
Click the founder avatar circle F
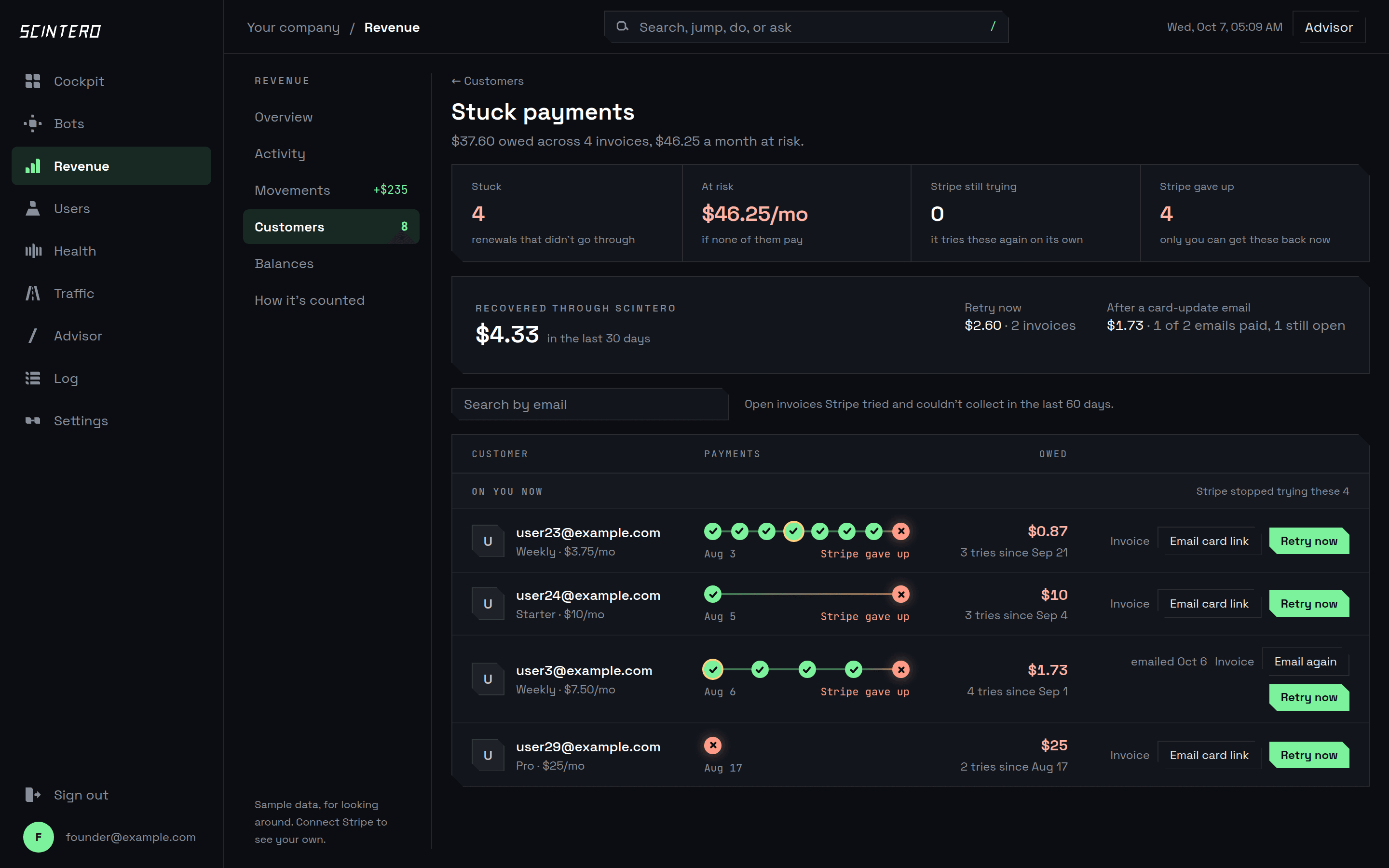click(39, 837)
